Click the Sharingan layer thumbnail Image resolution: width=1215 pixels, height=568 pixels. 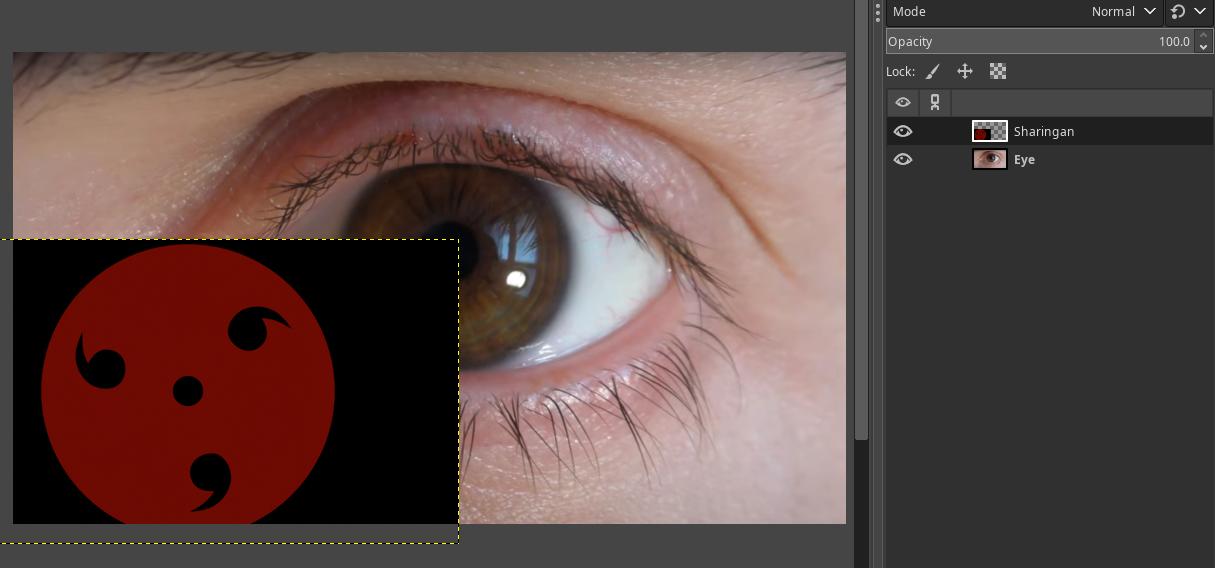[990, 131]
